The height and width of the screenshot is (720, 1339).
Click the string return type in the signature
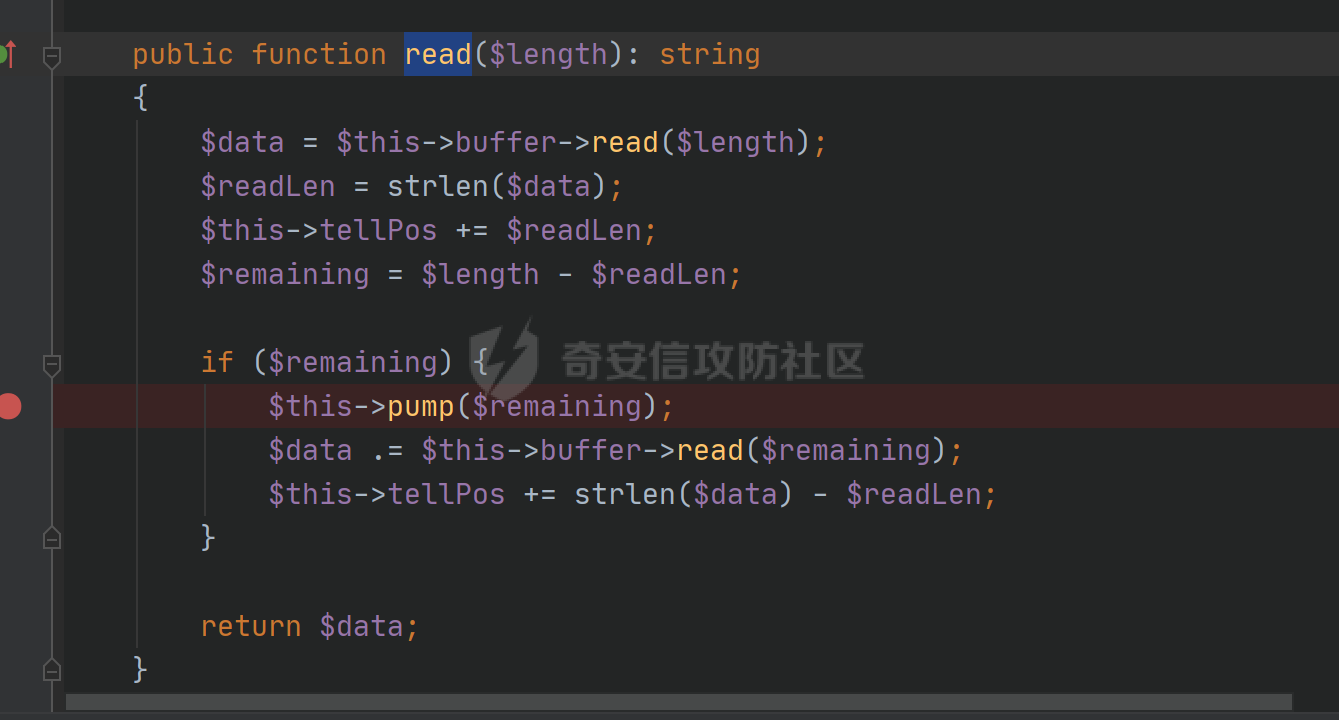(x=710, y=54)
